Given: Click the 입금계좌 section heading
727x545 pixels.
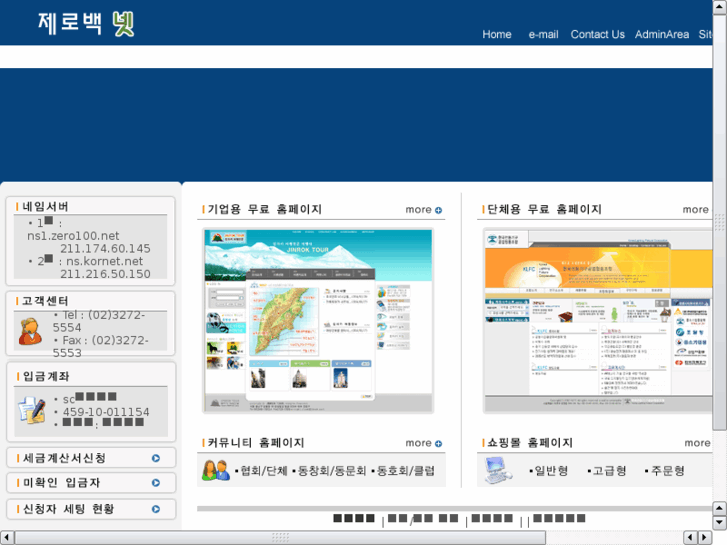Looking at the screenshot, I should point(46,376).
